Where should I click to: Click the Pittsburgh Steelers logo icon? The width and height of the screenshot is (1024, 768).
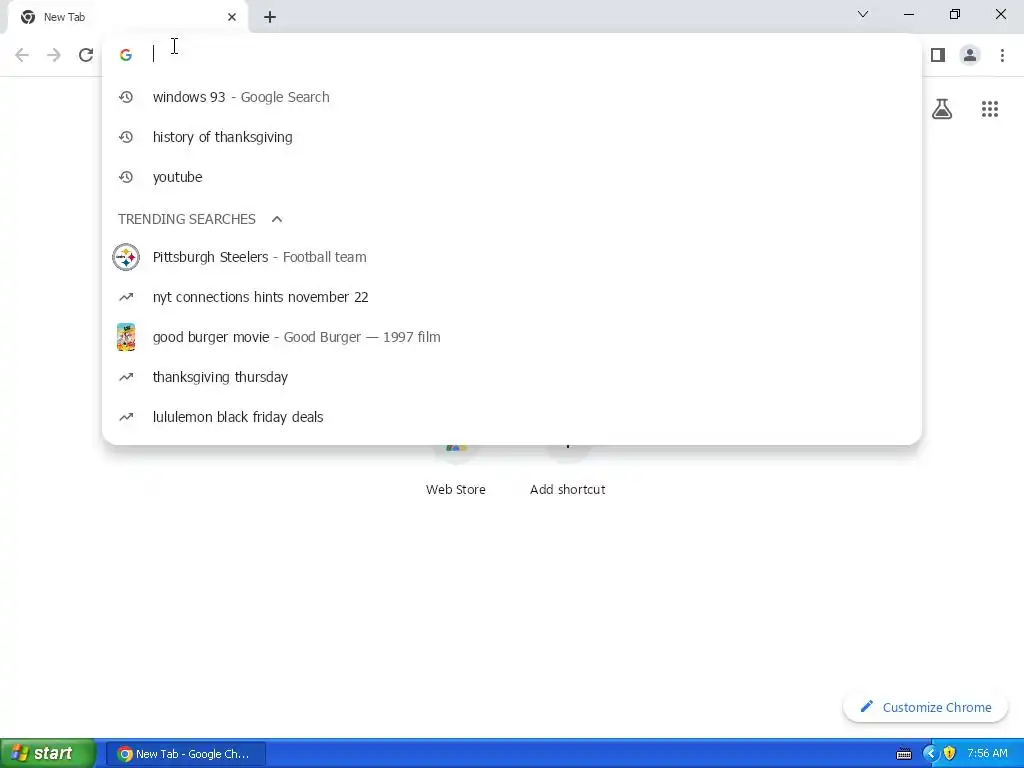126,257
